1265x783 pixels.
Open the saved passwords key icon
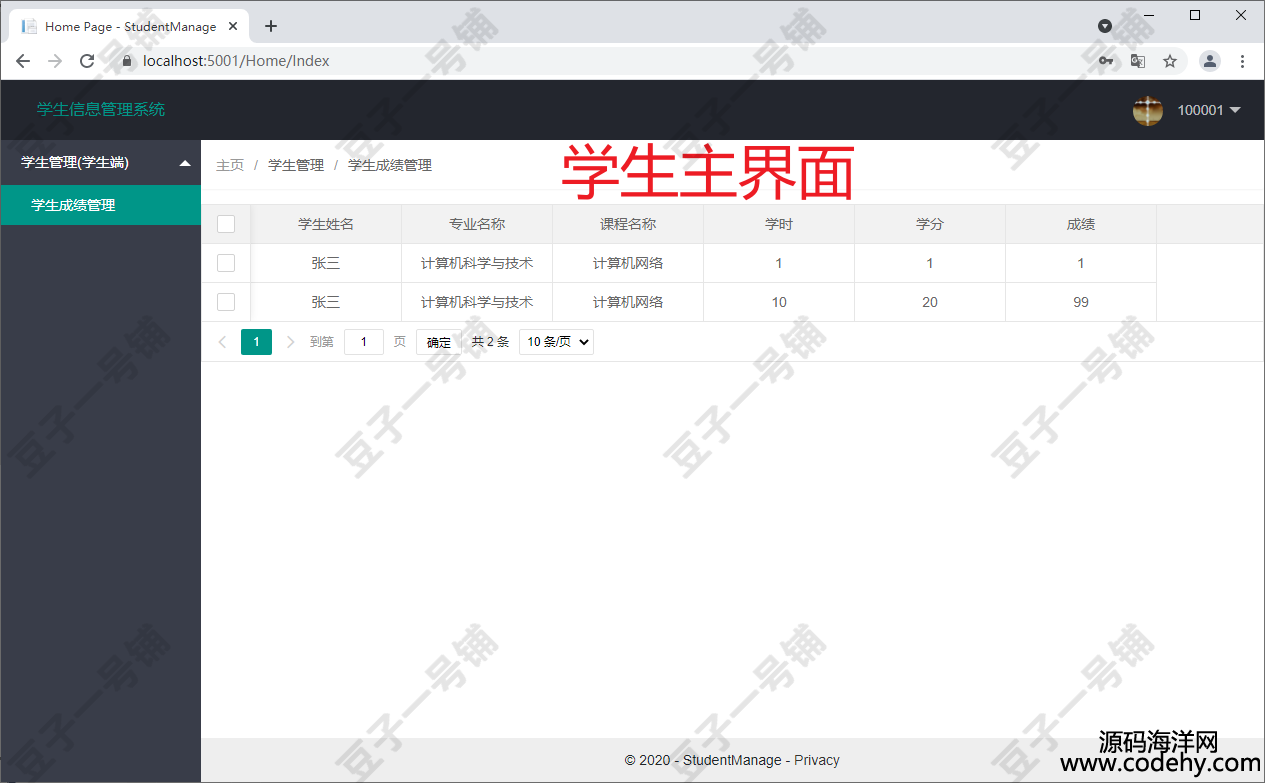pyautogui.click(x=1106, y=61)
